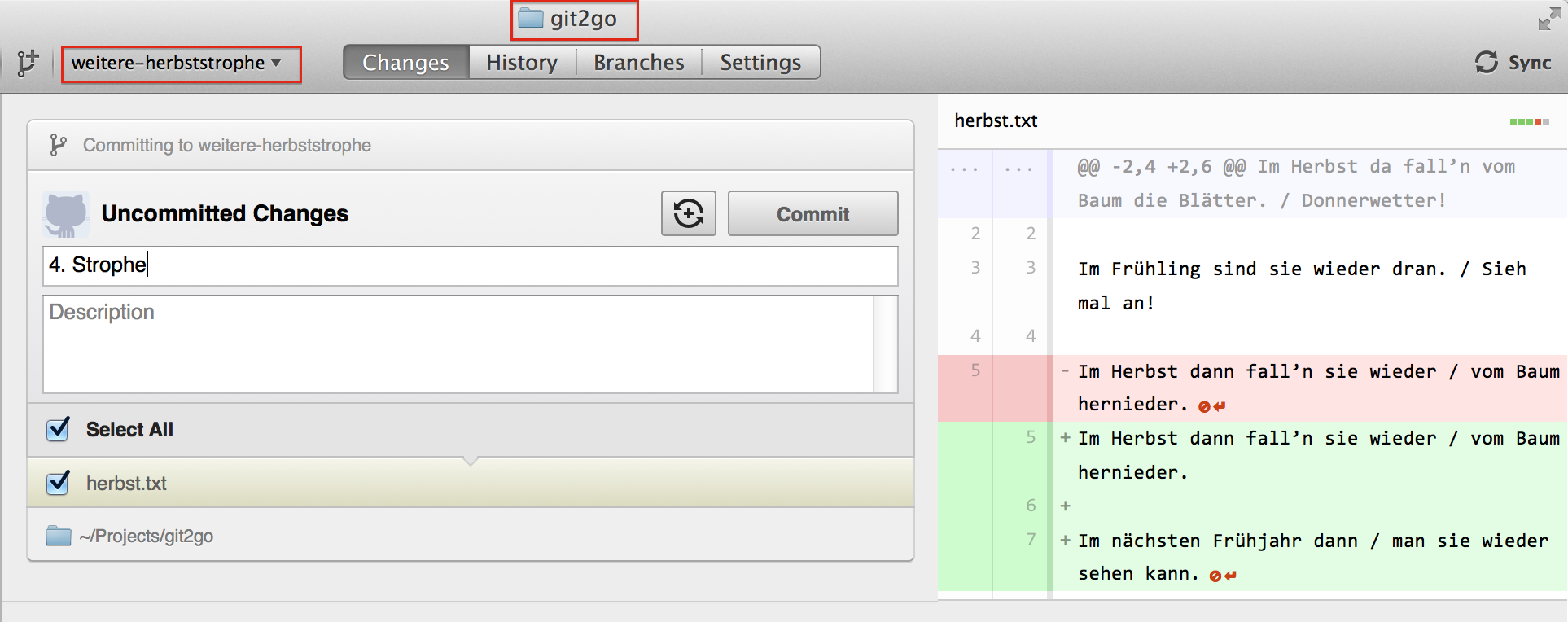
Task: Focus the commit summary field '4. Strophe'
Action: pyautogui.click(x=470, y=265)
